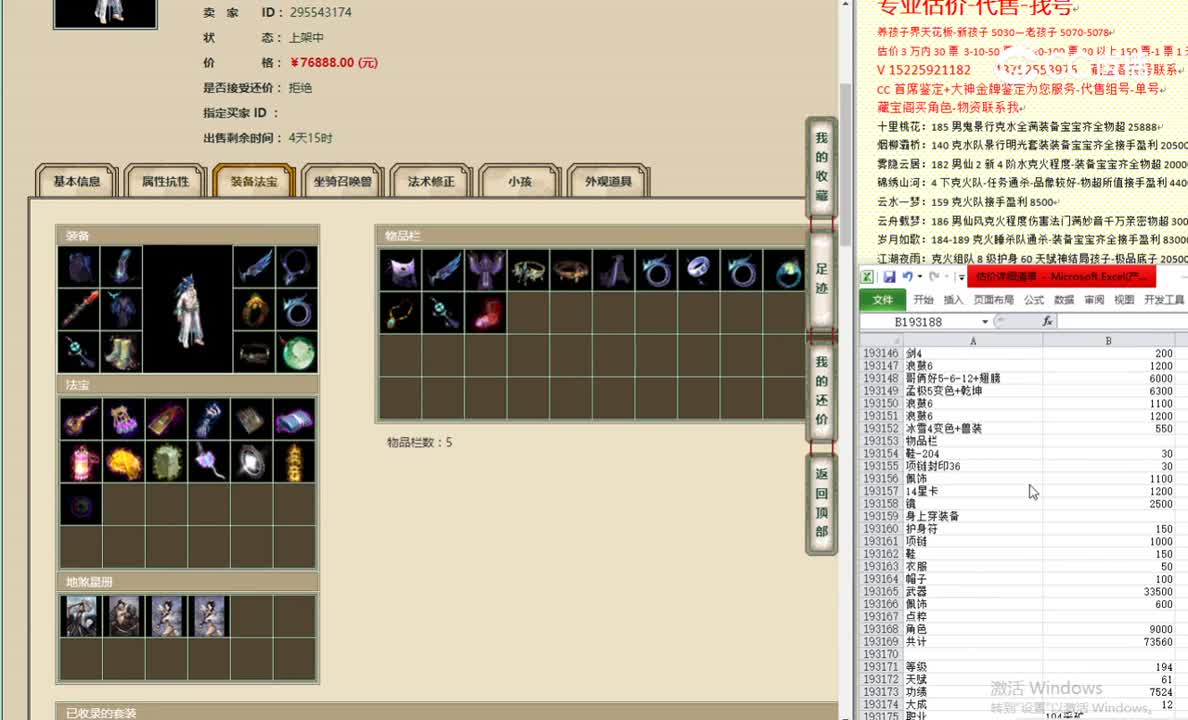This screenshot has width=1188, height=720.
Task: Click the price text ¥76888.00
Action: click(333, 62)
